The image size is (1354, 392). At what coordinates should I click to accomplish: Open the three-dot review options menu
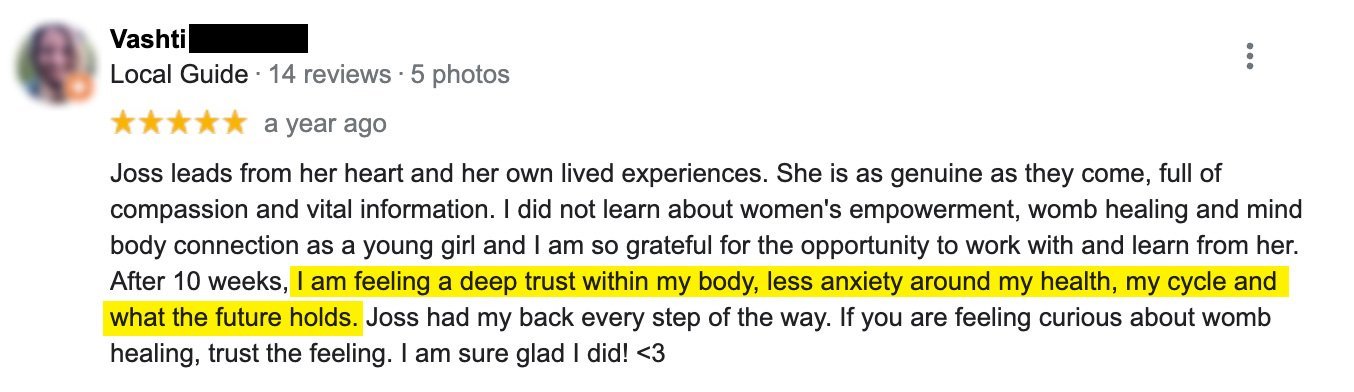[x=1249, y=56]
